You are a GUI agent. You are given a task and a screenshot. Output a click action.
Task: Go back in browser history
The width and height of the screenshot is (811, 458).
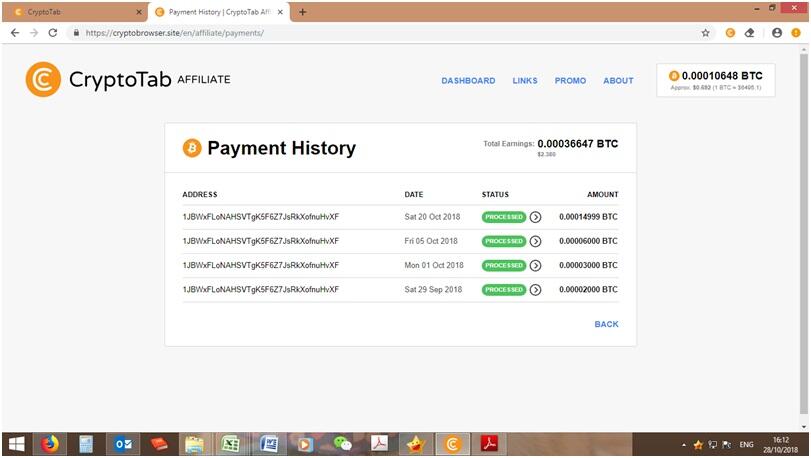pos(15,33)
